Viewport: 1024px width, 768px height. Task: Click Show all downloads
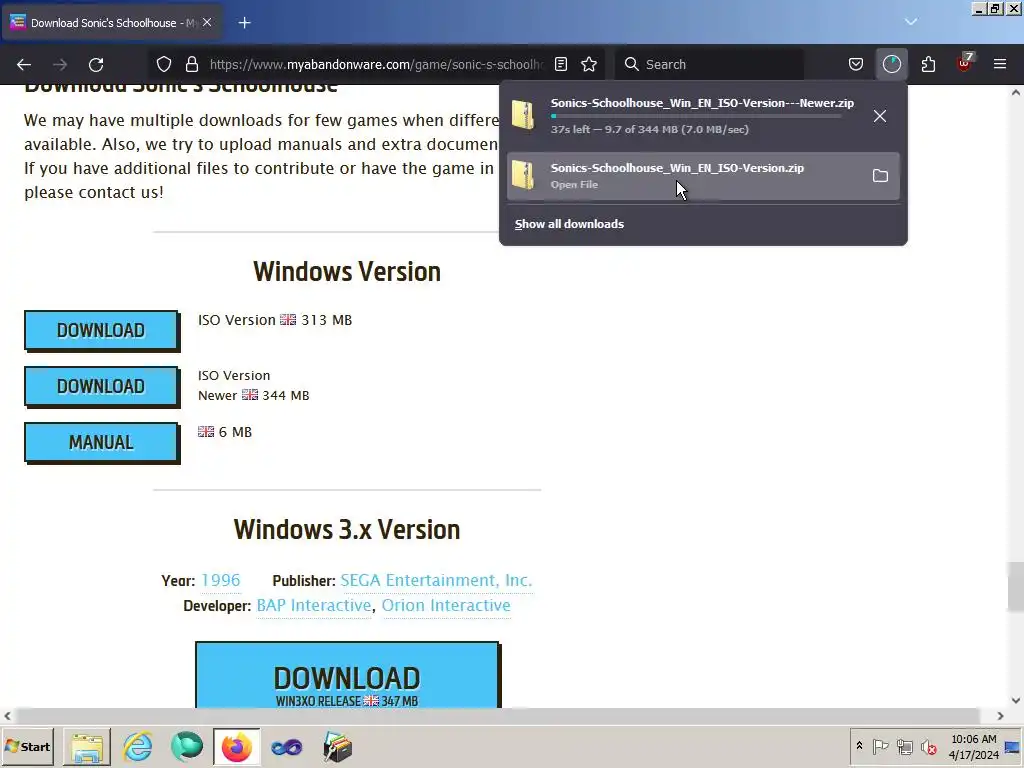click(x=569, y=224)
